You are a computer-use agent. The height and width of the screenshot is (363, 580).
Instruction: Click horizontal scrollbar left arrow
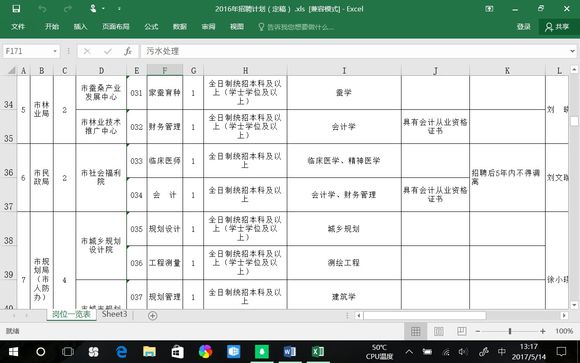(x=358, y=316)
